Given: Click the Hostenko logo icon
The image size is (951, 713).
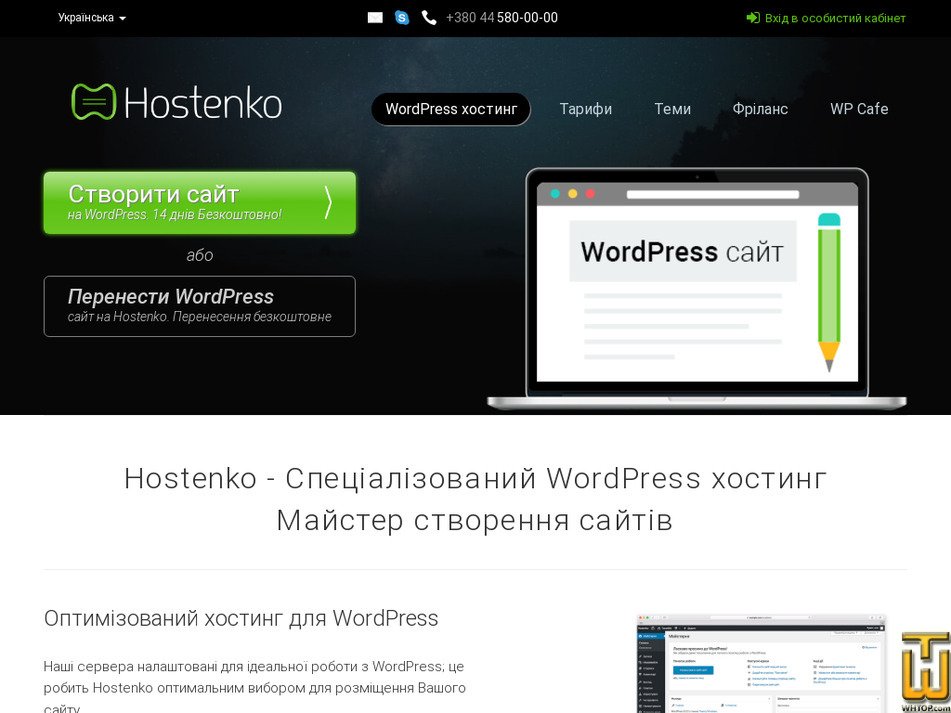Looking at the screenshot, I should [93, 101].
